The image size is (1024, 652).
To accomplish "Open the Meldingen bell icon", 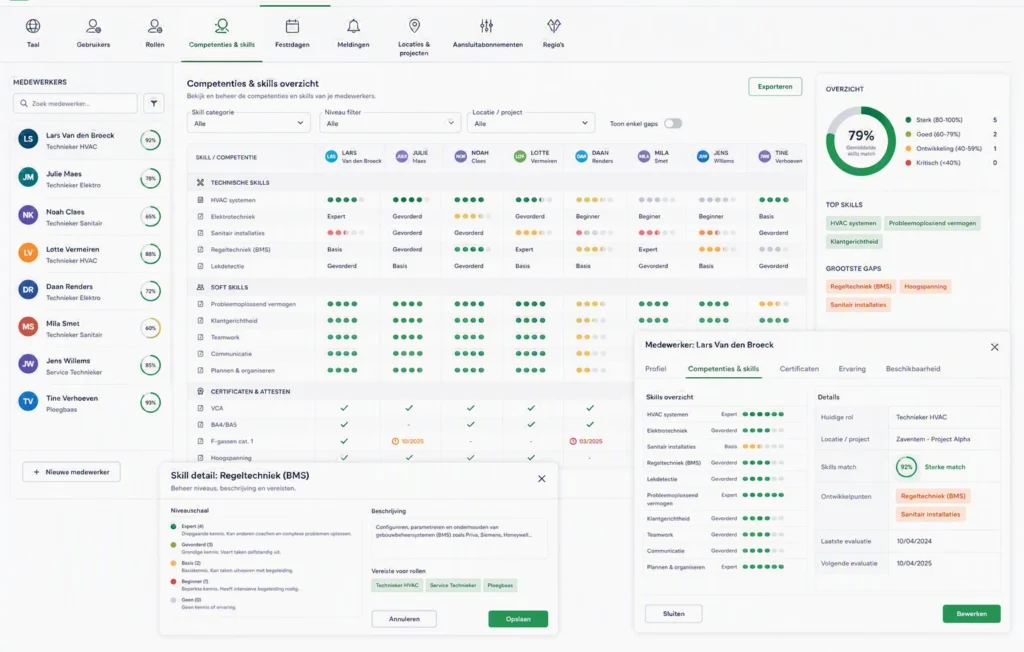I will (x=353, y=26).
